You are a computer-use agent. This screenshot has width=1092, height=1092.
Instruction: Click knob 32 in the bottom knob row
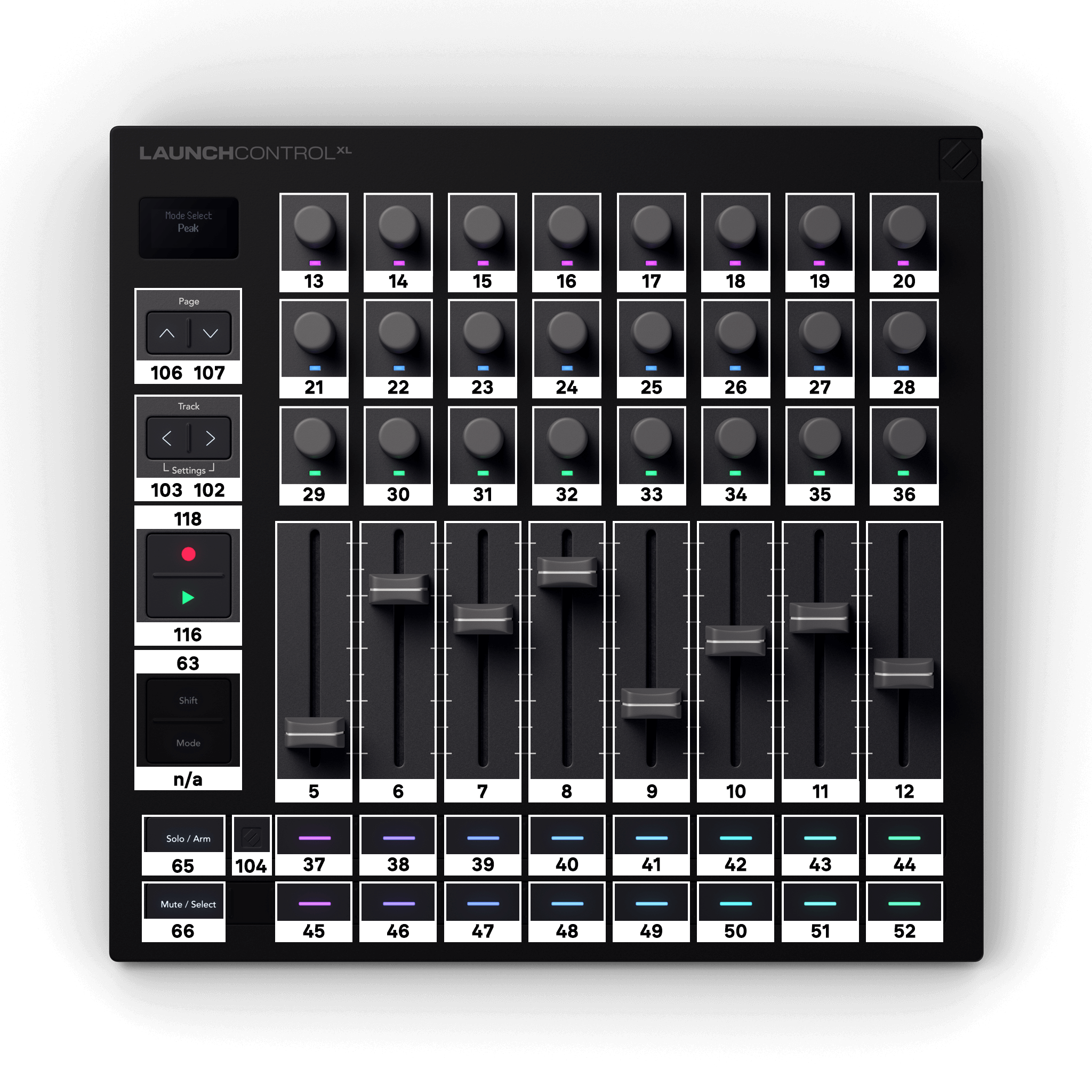(x=566, y=439)
